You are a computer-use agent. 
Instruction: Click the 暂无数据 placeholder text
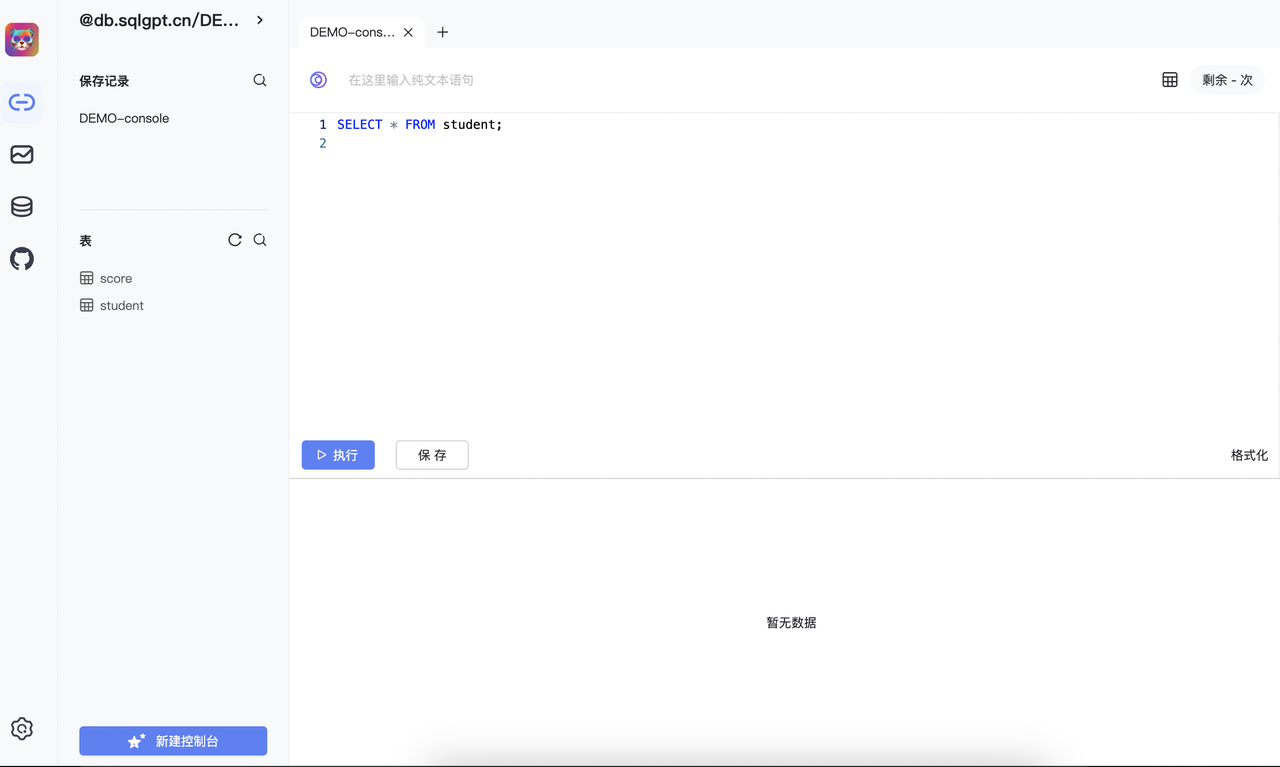[x=791, y=622]
